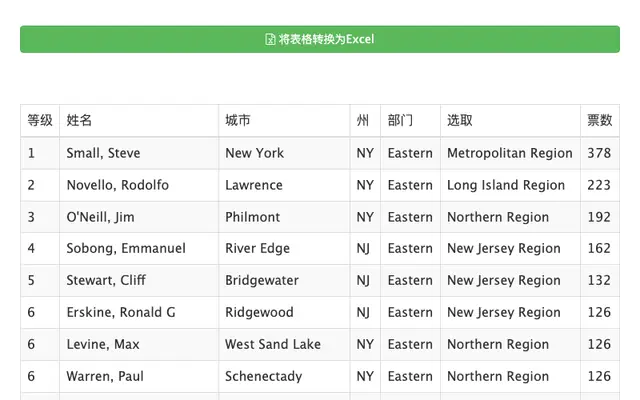The height and width of the screenshot is (400, 640).
Task: Select the 城市 column header
Action: tap(284, 120)
